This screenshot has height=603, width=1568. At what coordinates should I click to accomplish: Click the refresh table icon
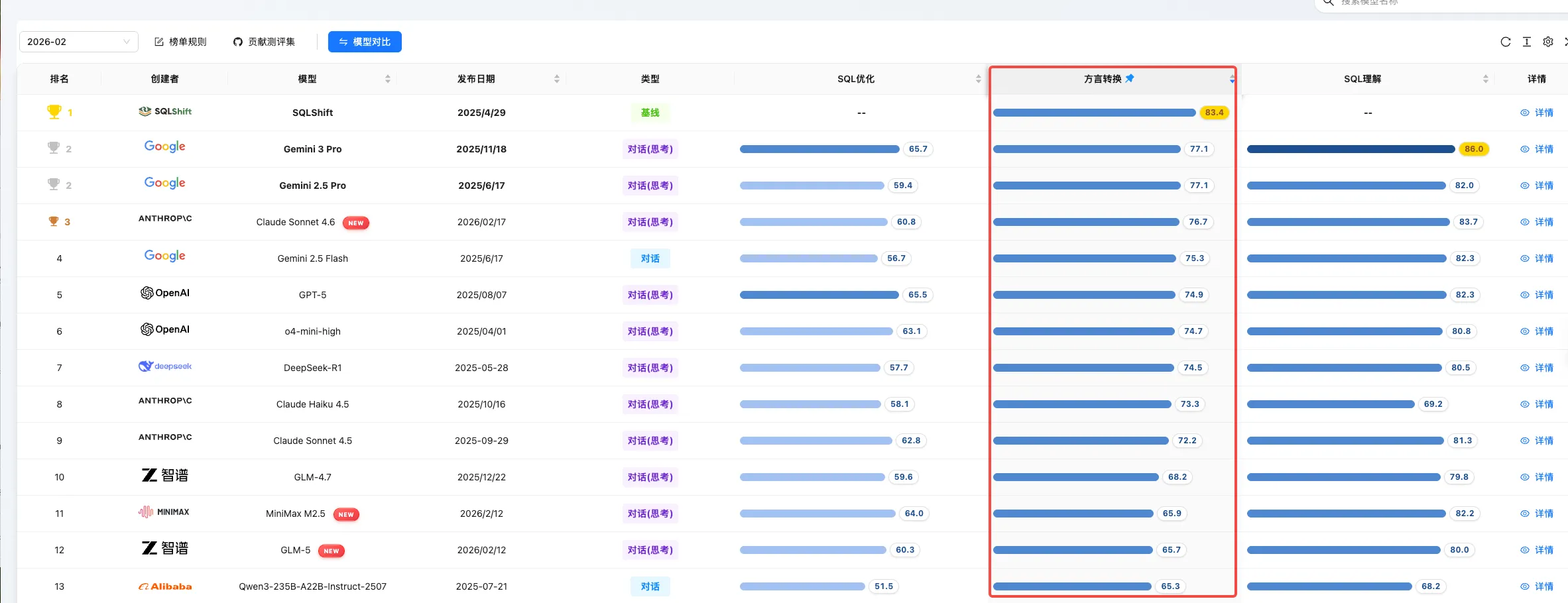coord(1506,42)
